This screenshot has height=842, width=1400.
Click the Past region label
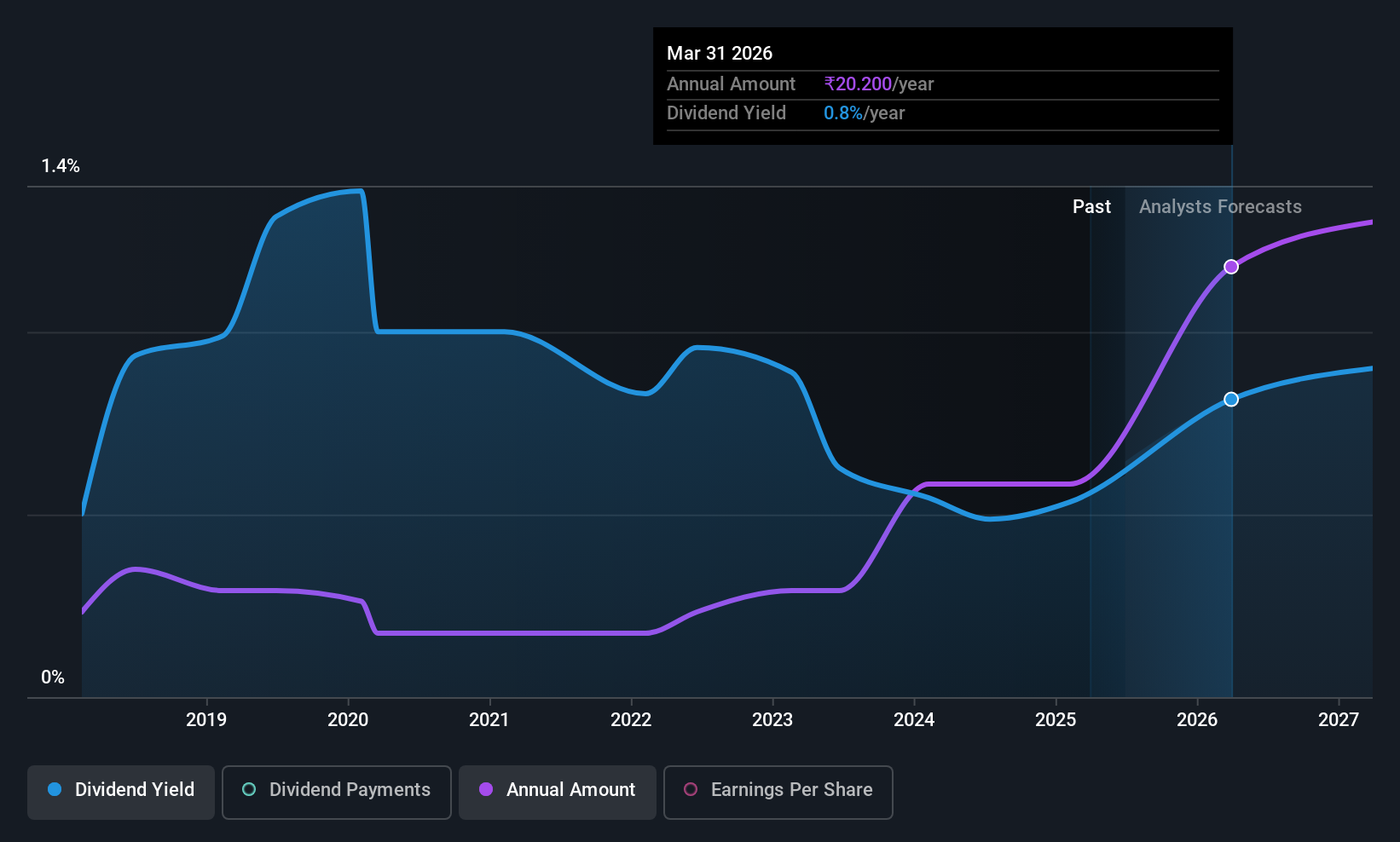click(1091, 206)
